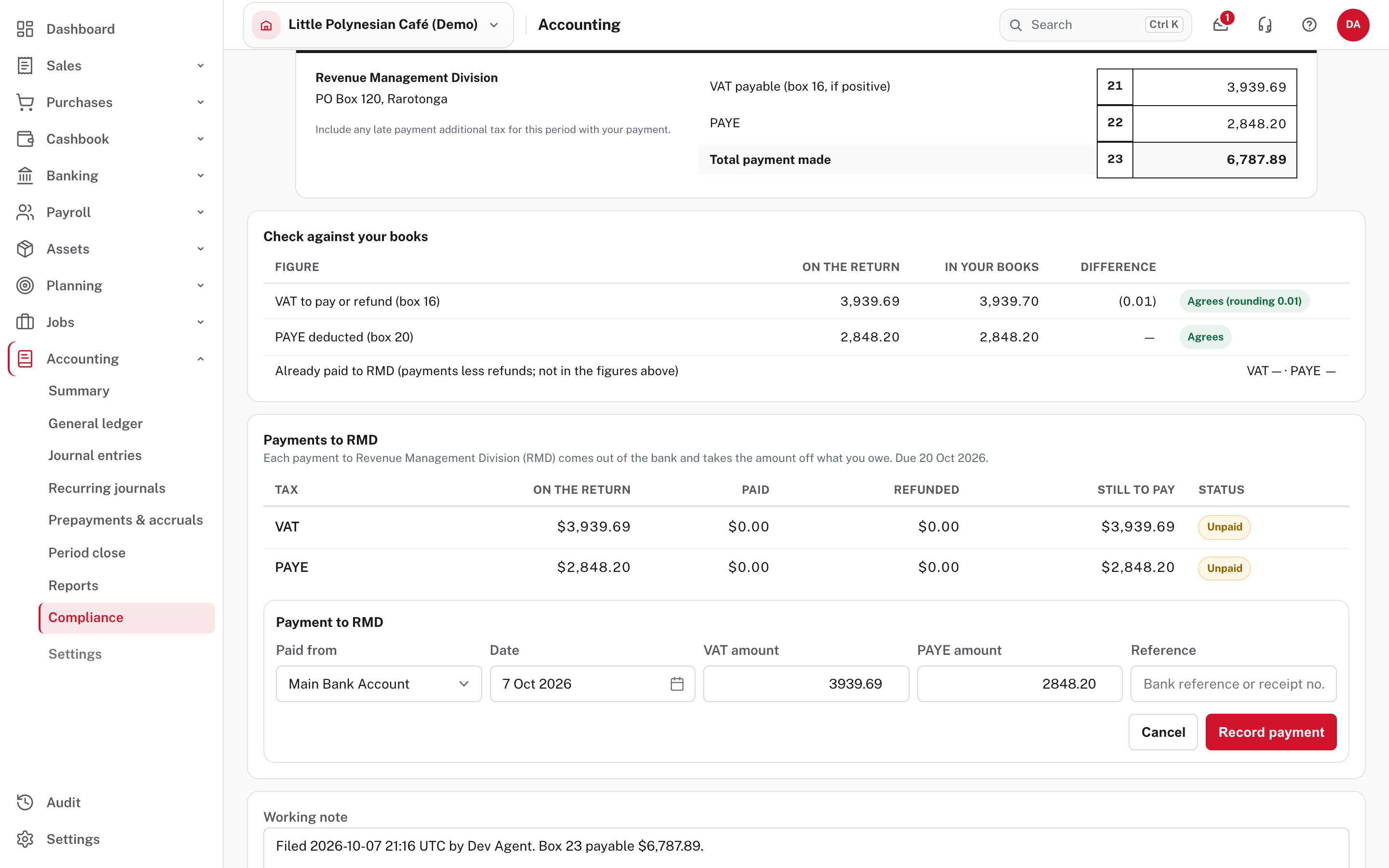The height and width of the screenshot is (868, 1389).
Task: Open Period close submenu item
Action: 87,552
